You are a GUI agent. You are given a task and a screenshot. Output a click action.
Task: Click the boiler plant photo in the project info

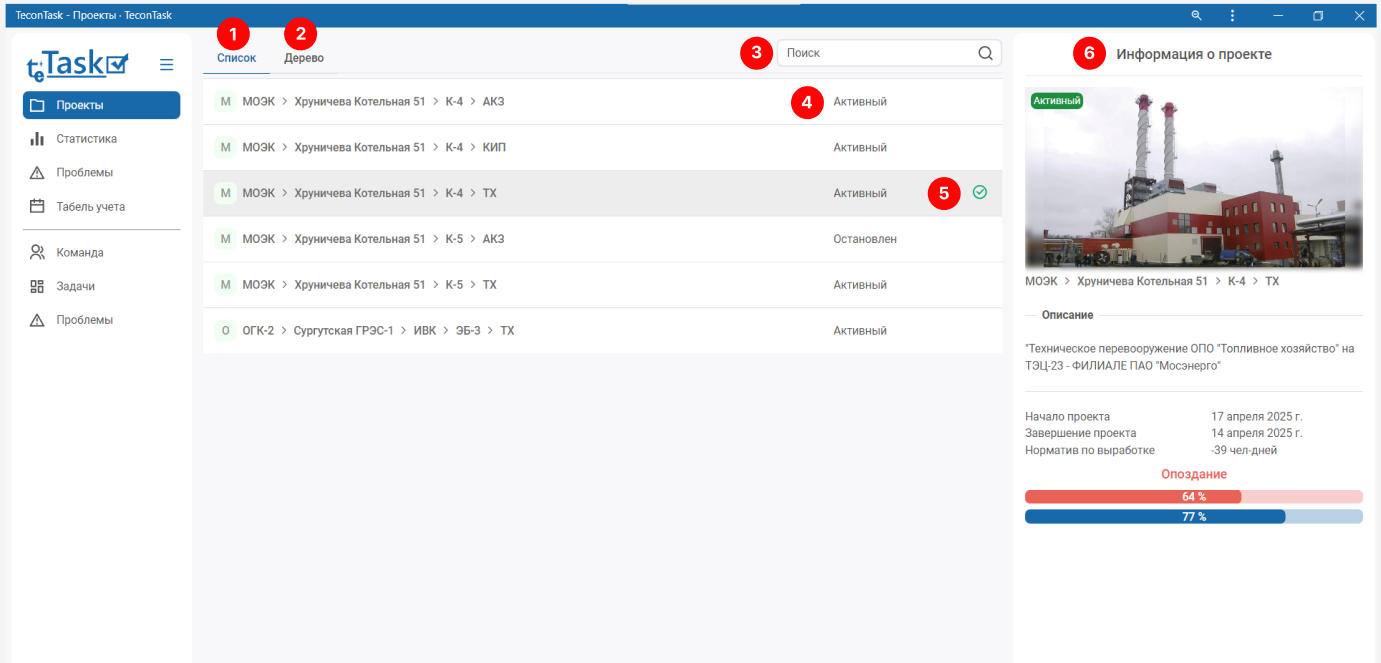pos(1193,178)
